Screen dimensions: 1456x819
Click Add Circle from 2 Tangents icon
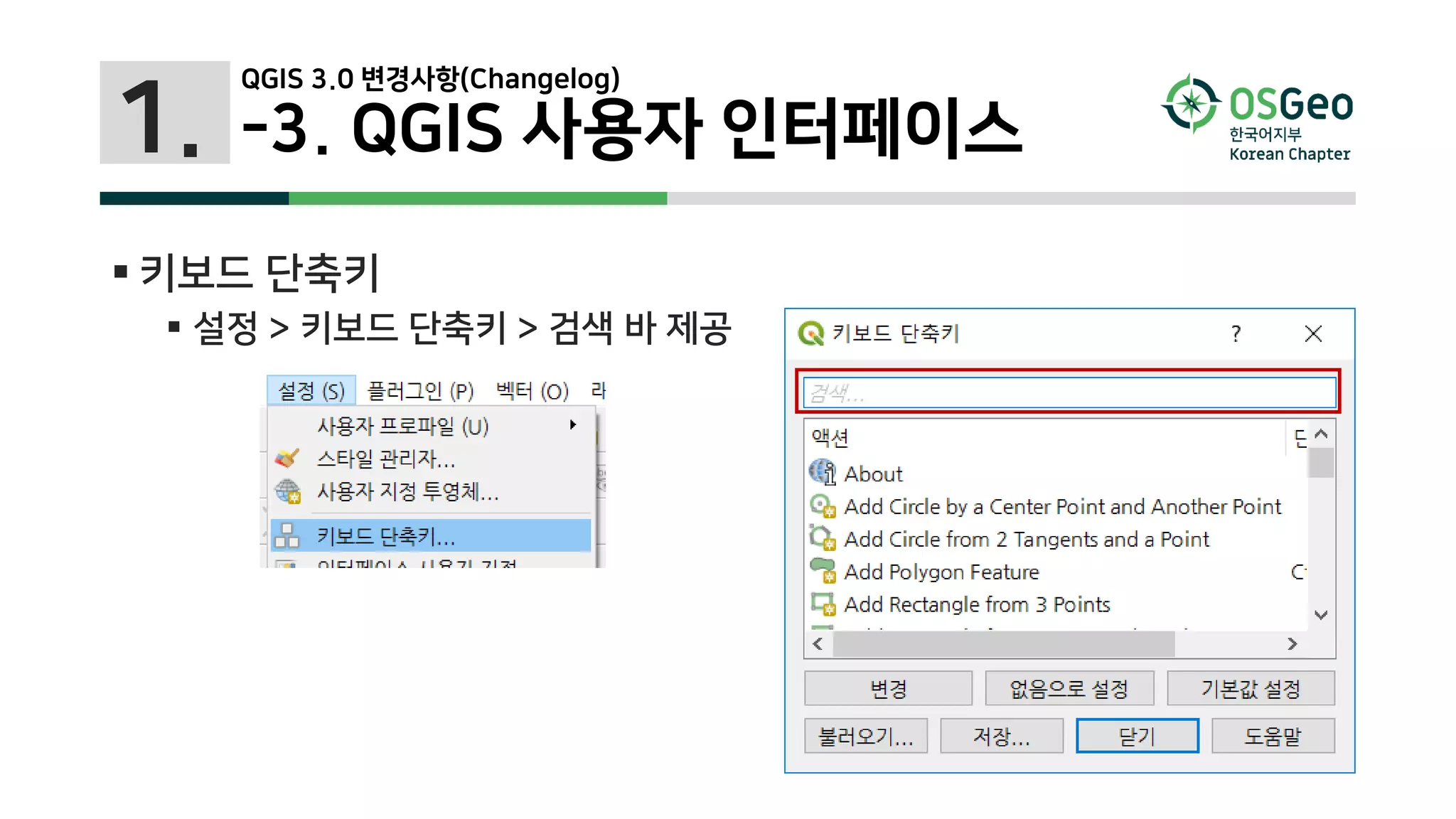[823, 538]
